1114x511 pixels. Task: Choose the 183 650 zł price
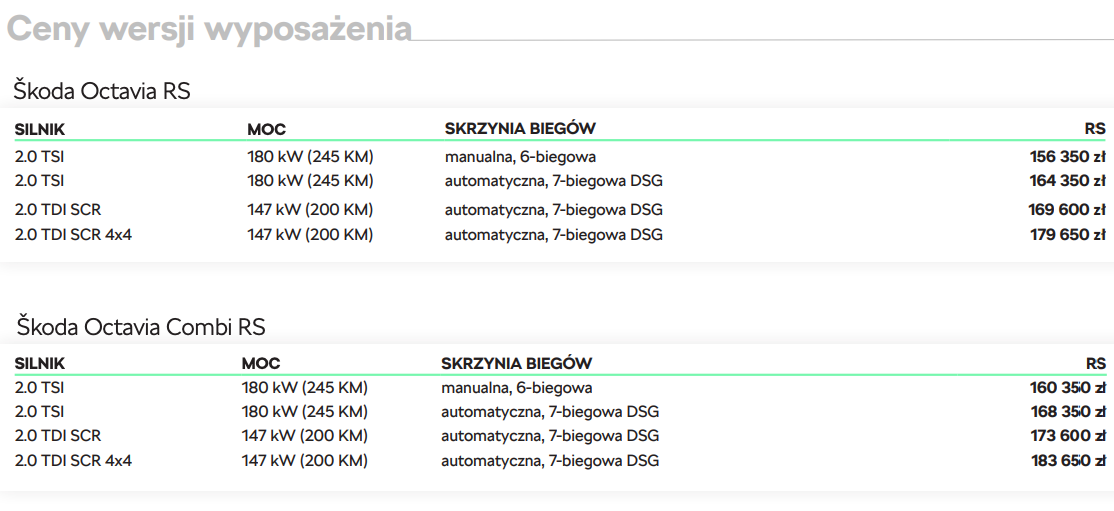(1067, 461)
